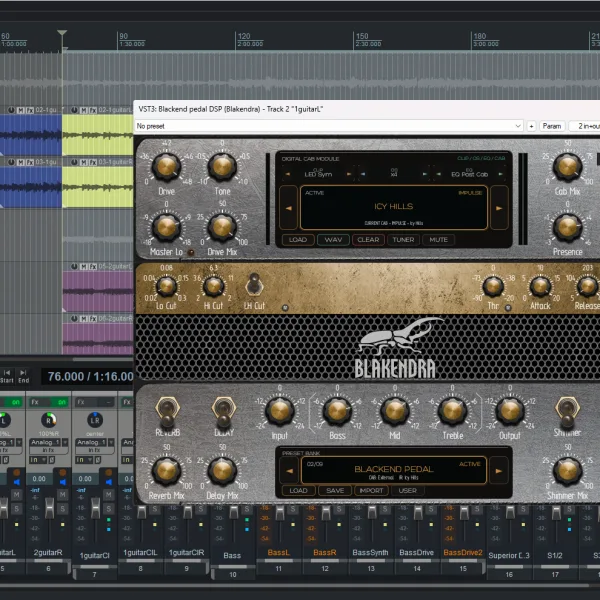Viewport: 600px width, 600px height.
Task: Click the Bass EQ knob
Action: pos(337,411)
